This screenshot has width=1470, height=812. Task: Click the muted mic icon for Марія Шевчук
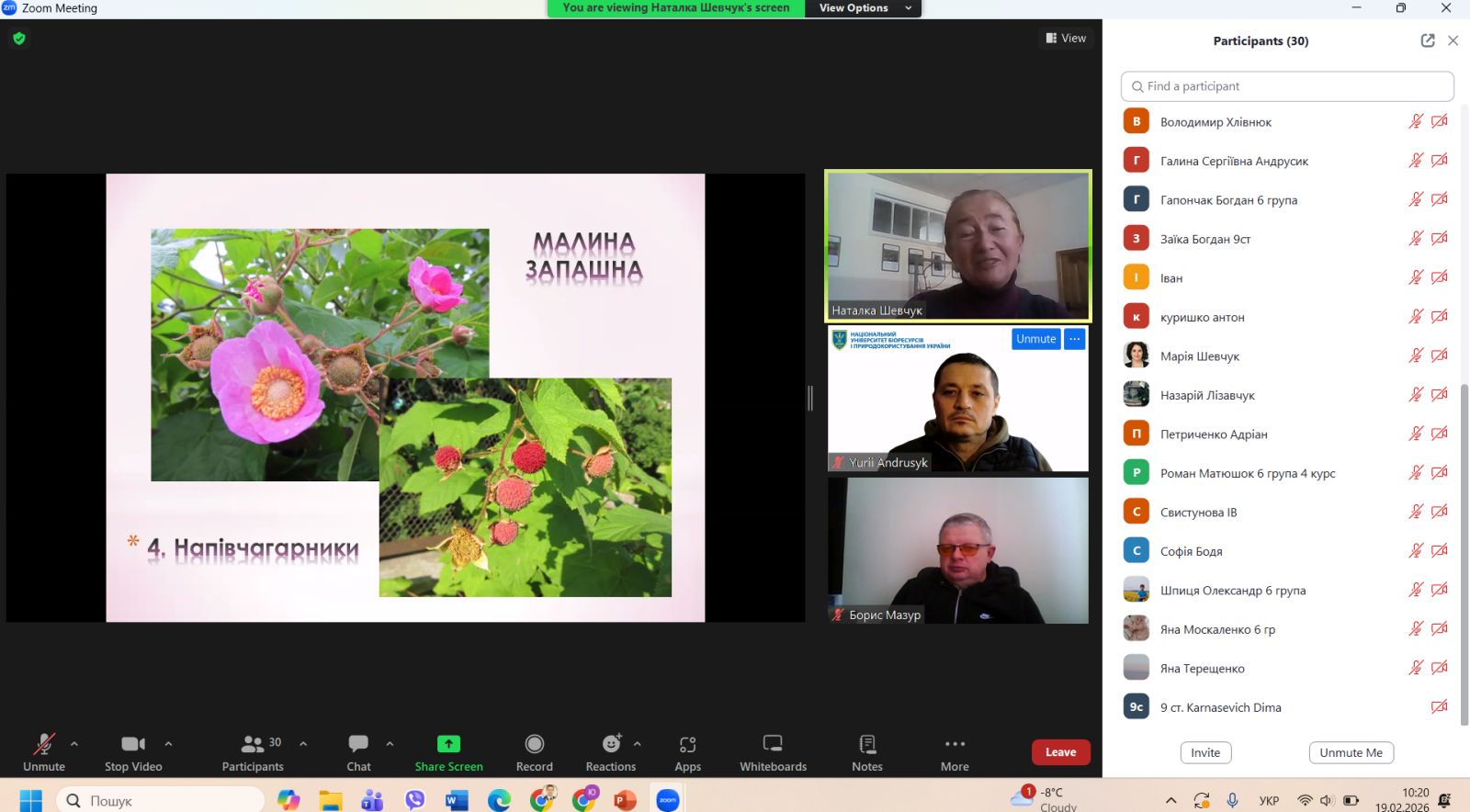point(1416,355)
